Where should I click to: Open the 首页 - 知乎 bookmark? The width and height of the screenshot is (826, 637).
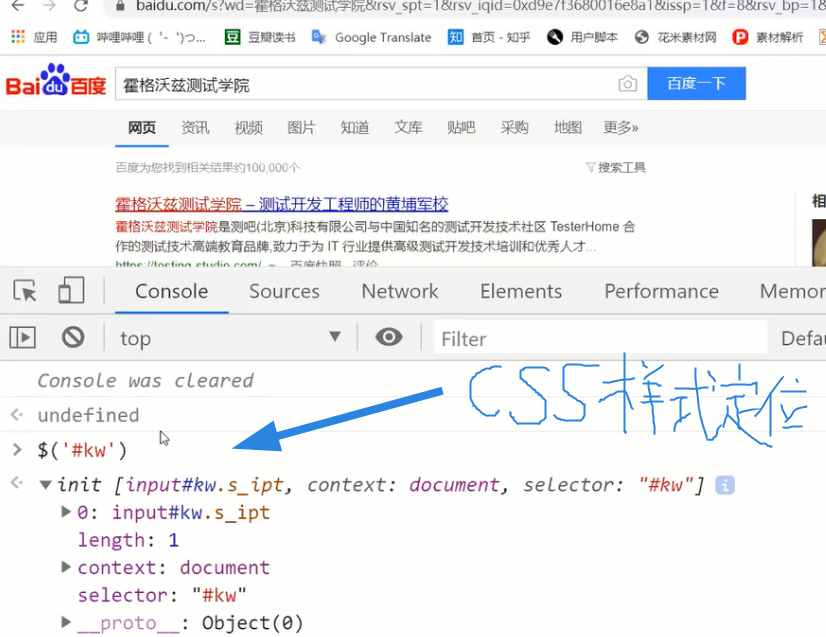pos(489,37)
